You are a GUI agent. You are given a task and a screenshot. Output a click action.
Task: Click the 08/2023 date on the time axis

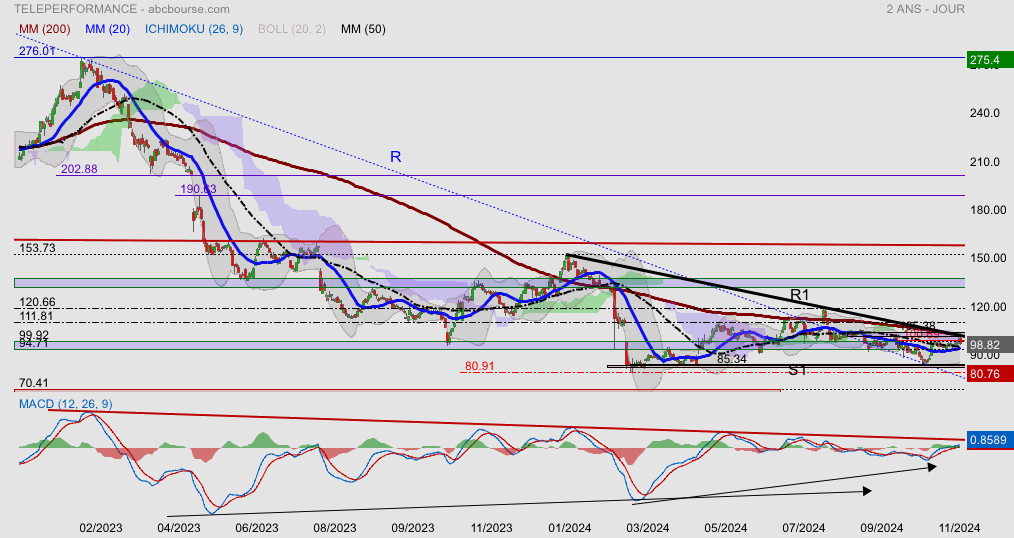pyautogui.click(x=335, y=528)
